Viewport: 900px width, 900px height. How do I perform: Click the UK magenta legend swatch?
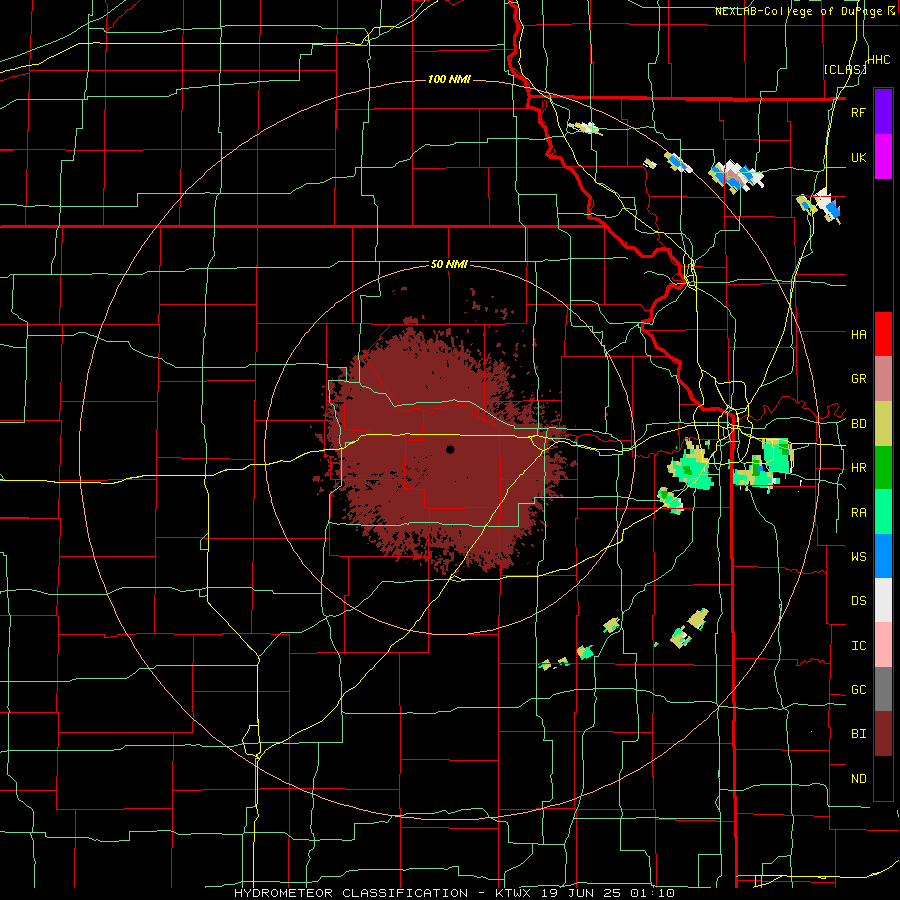pos(883,157)
